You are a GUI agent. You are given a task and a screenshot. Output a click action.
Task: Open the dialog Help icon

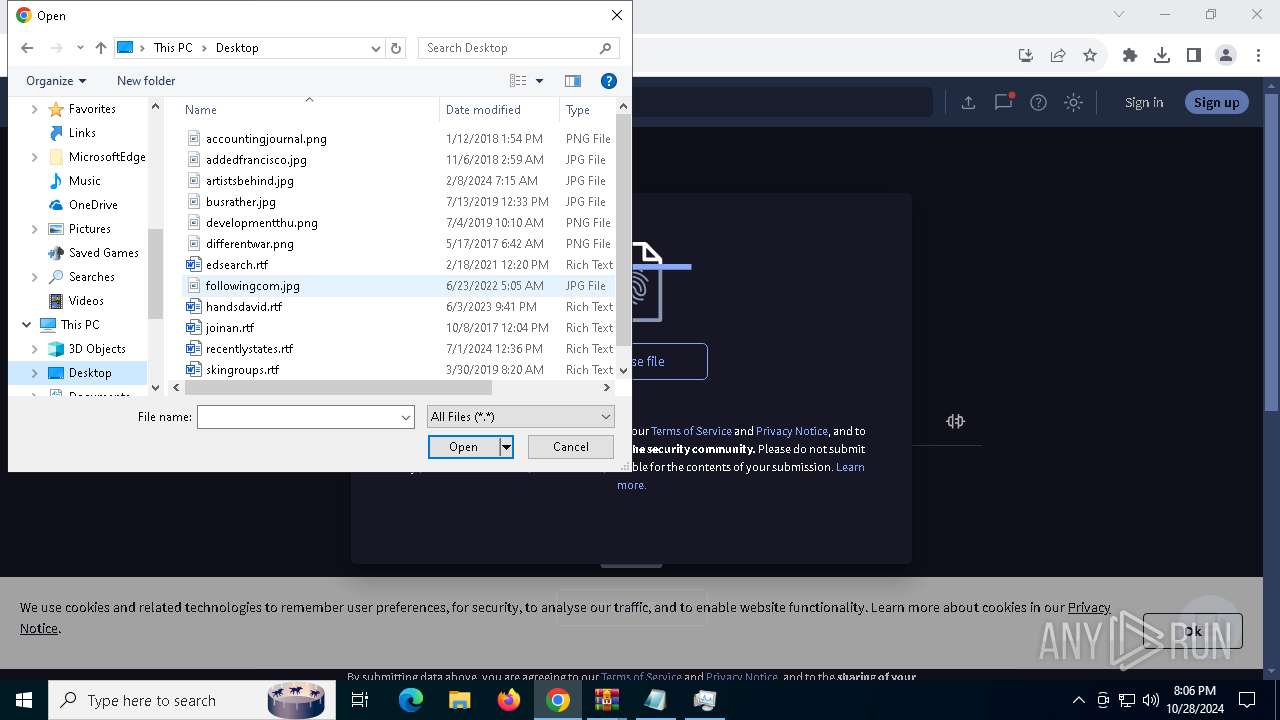tap(608, 81)
